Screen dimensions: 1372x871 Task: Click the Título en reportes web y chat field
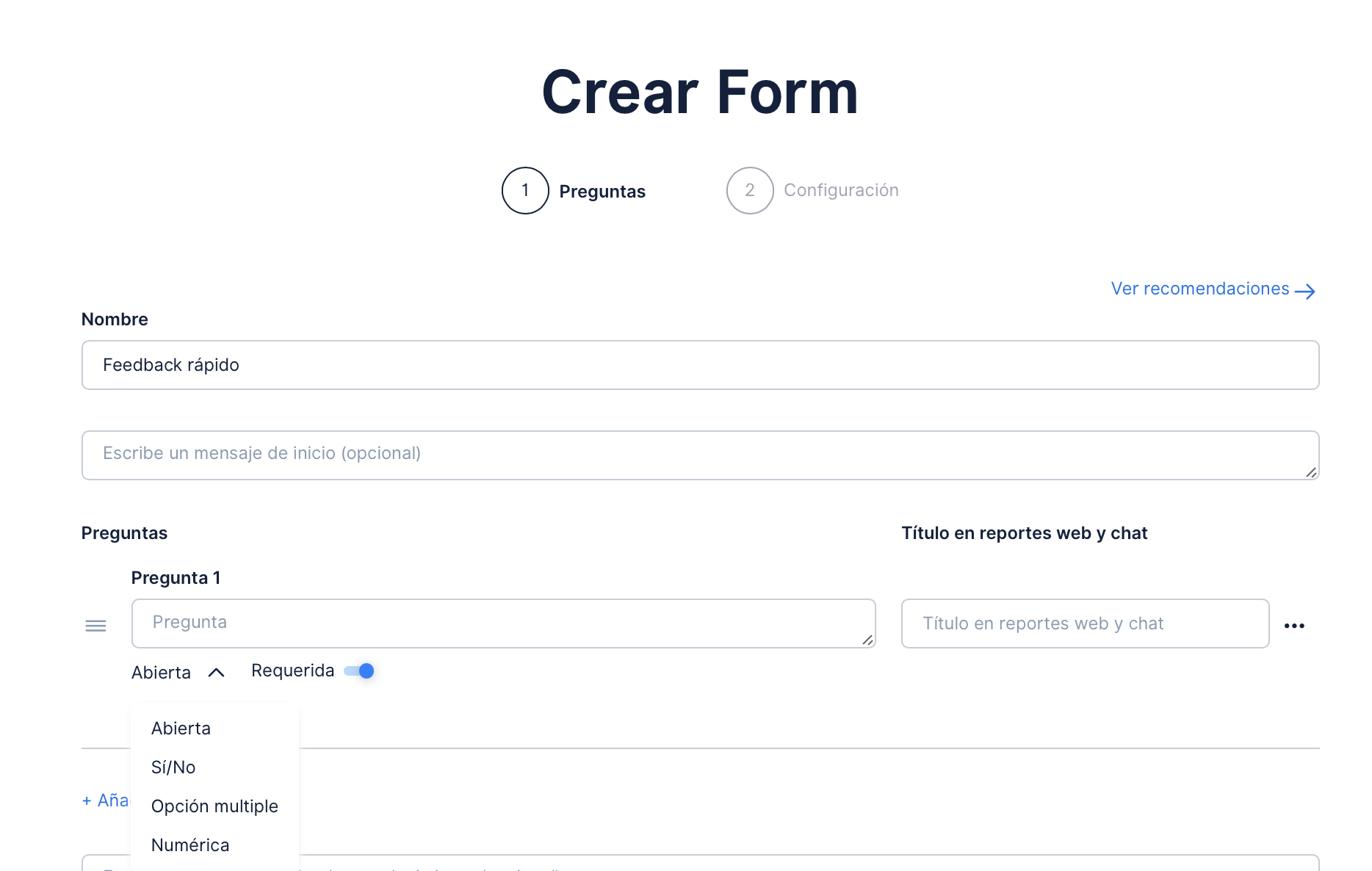(x=1085, y=624)
